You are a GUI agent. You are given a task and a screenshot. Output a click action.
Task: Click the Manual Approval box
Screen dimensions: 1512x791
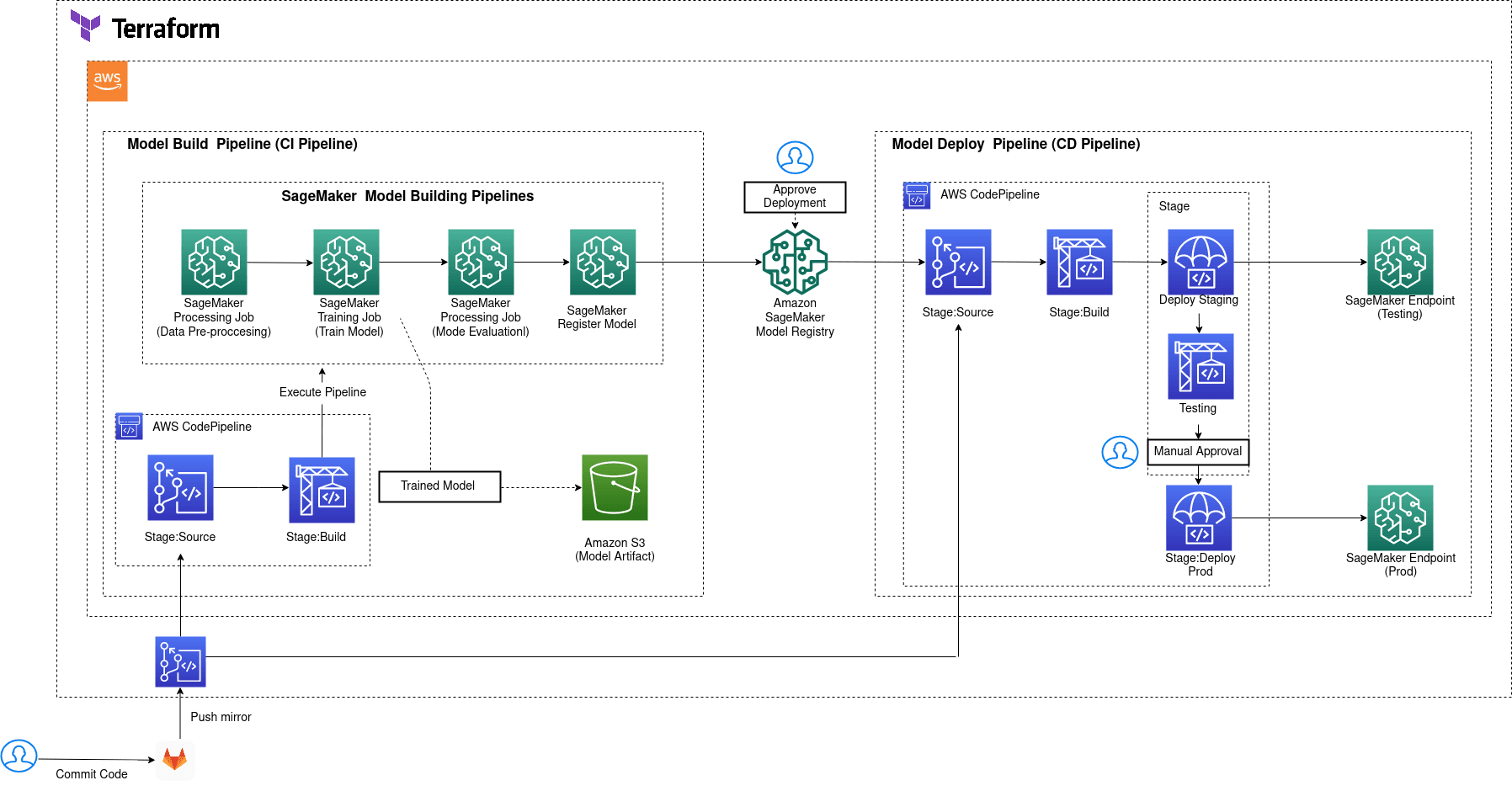coord(1197,452)
